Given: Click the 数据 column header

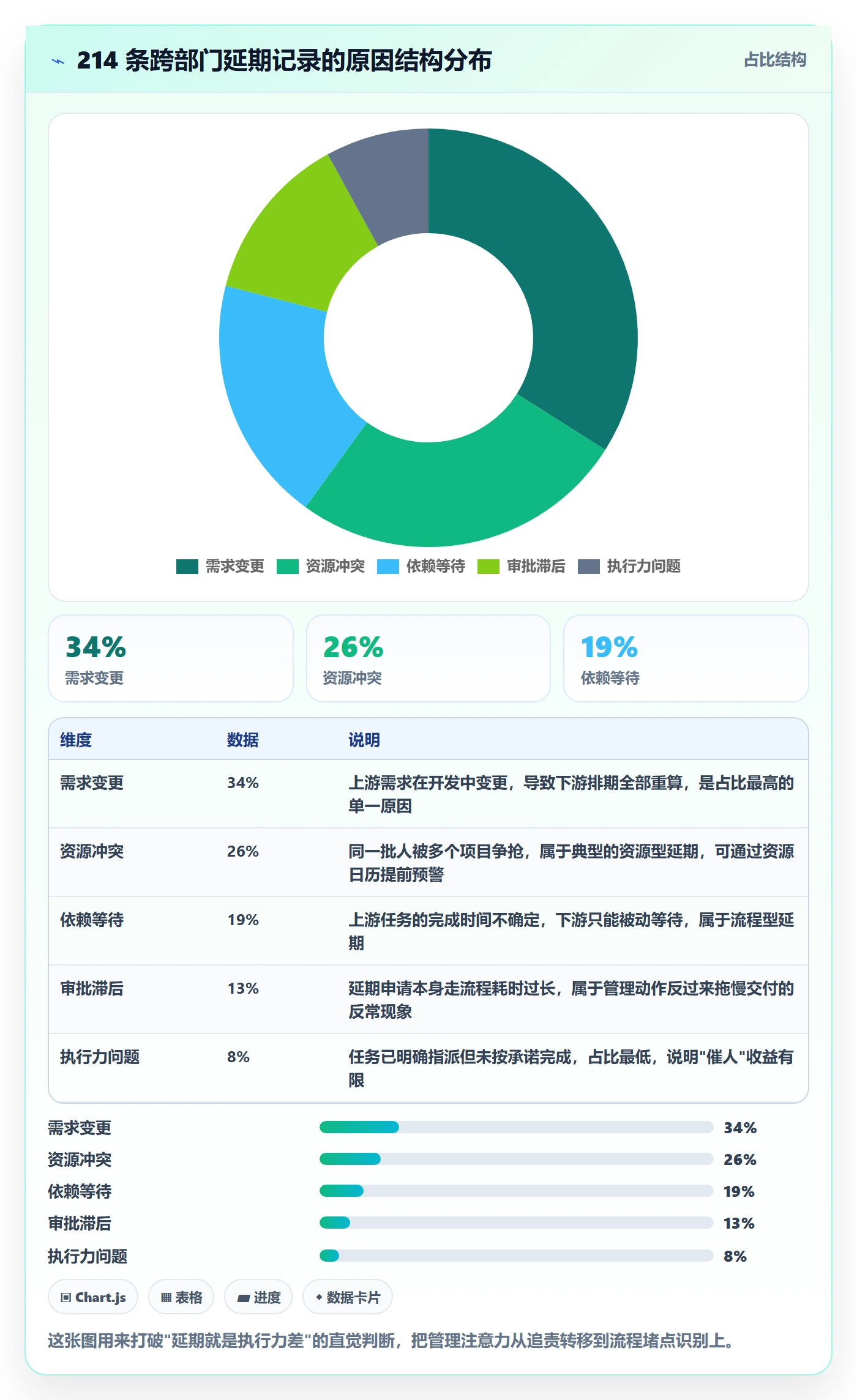Looking at the screenshot, I should click(243, 740).
